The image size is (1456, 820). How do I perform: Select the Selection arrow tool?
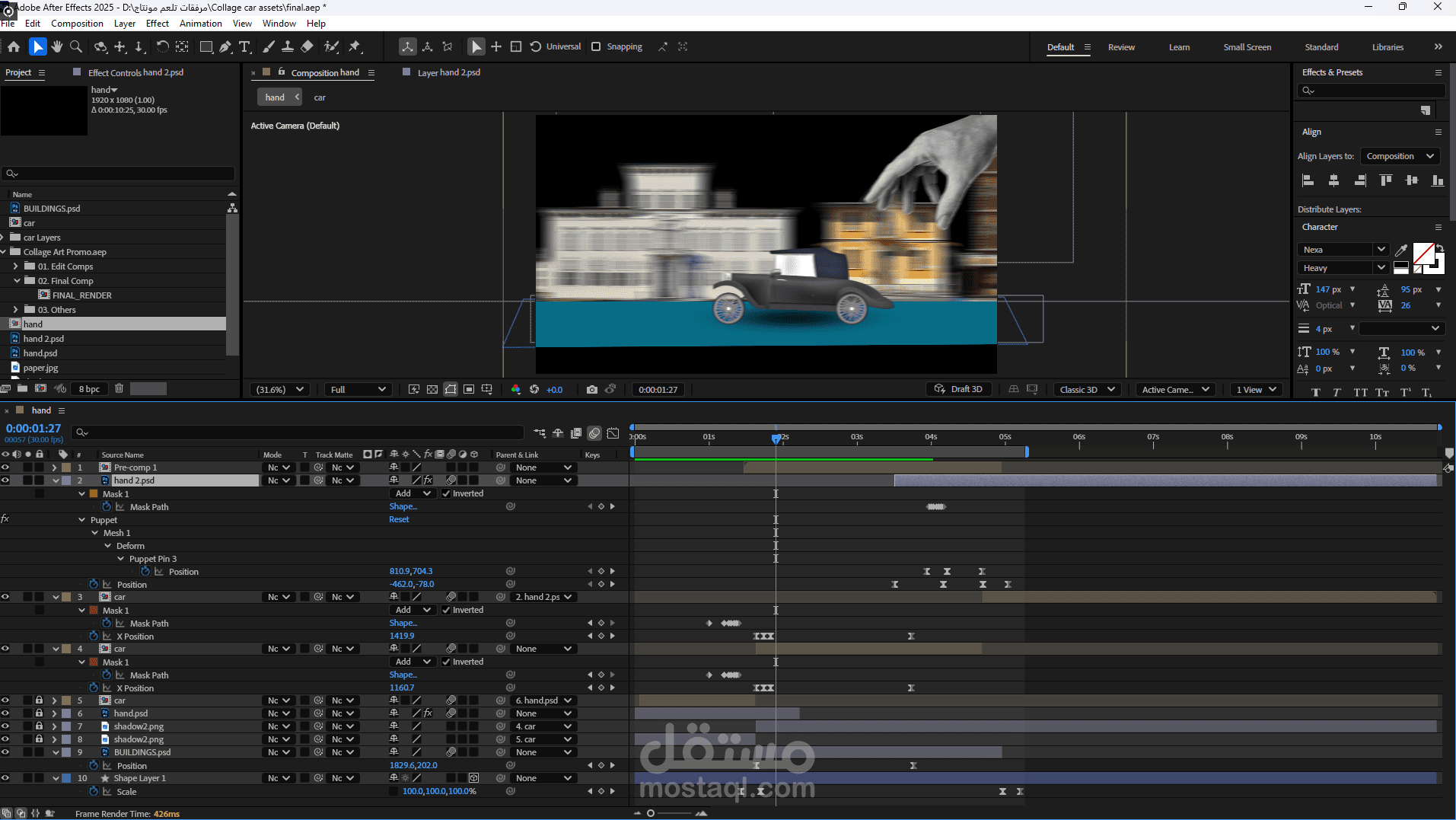click(x=37, y=46)
